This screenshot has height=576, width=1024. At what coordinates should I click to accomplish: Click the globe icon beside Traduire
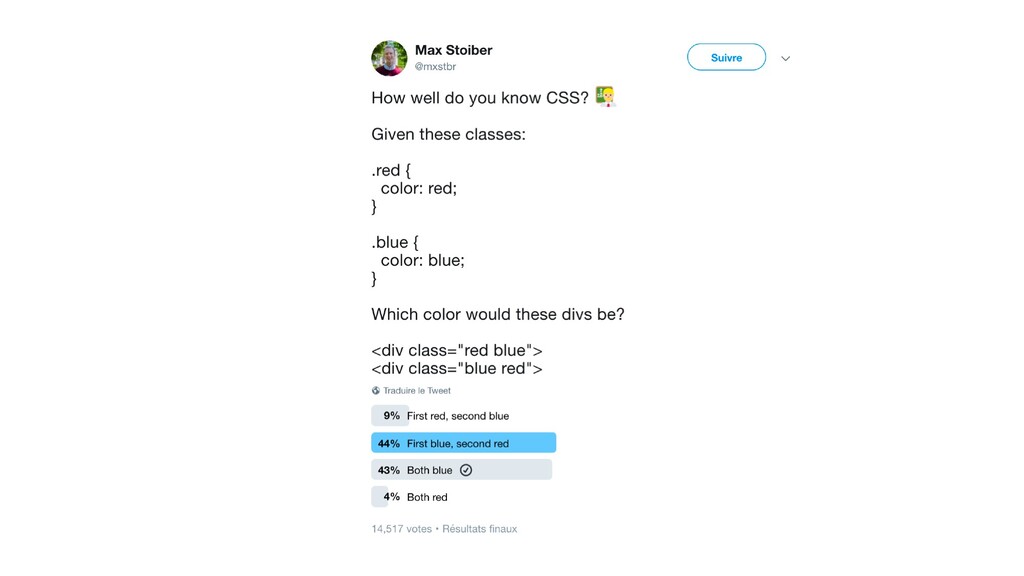click(x=376, y=391)
